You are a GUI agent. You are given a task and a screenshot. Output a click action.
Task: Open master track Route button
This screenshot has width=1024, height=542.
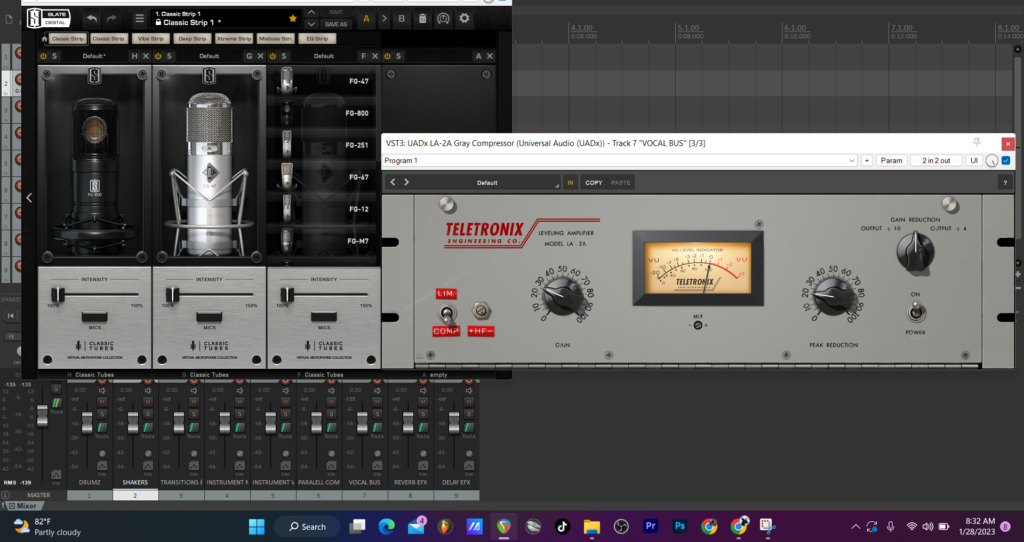tap(57, 404)
